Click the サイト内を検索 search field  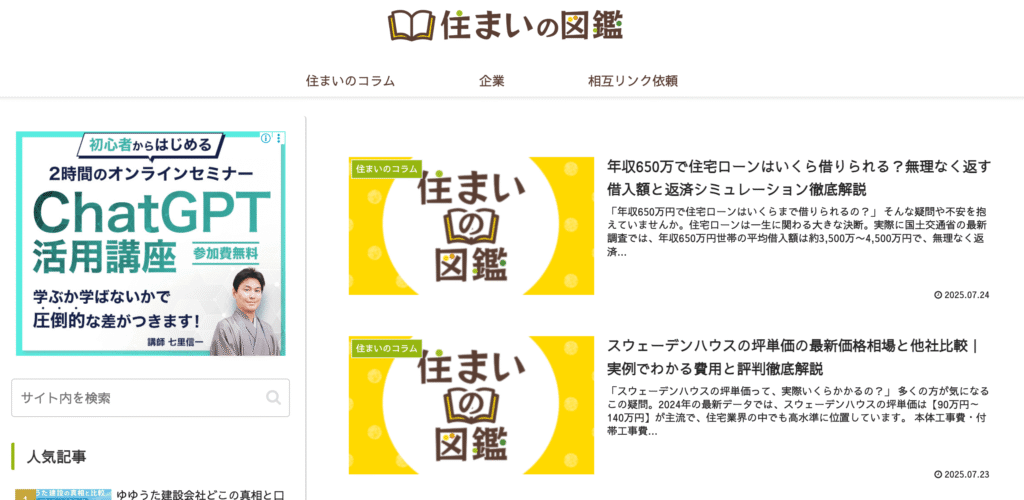coord(150,398)
